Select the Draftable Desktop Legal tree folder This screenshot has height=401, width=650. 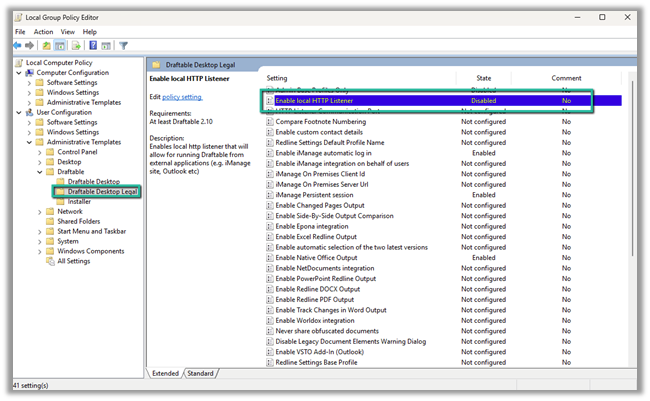102,192
